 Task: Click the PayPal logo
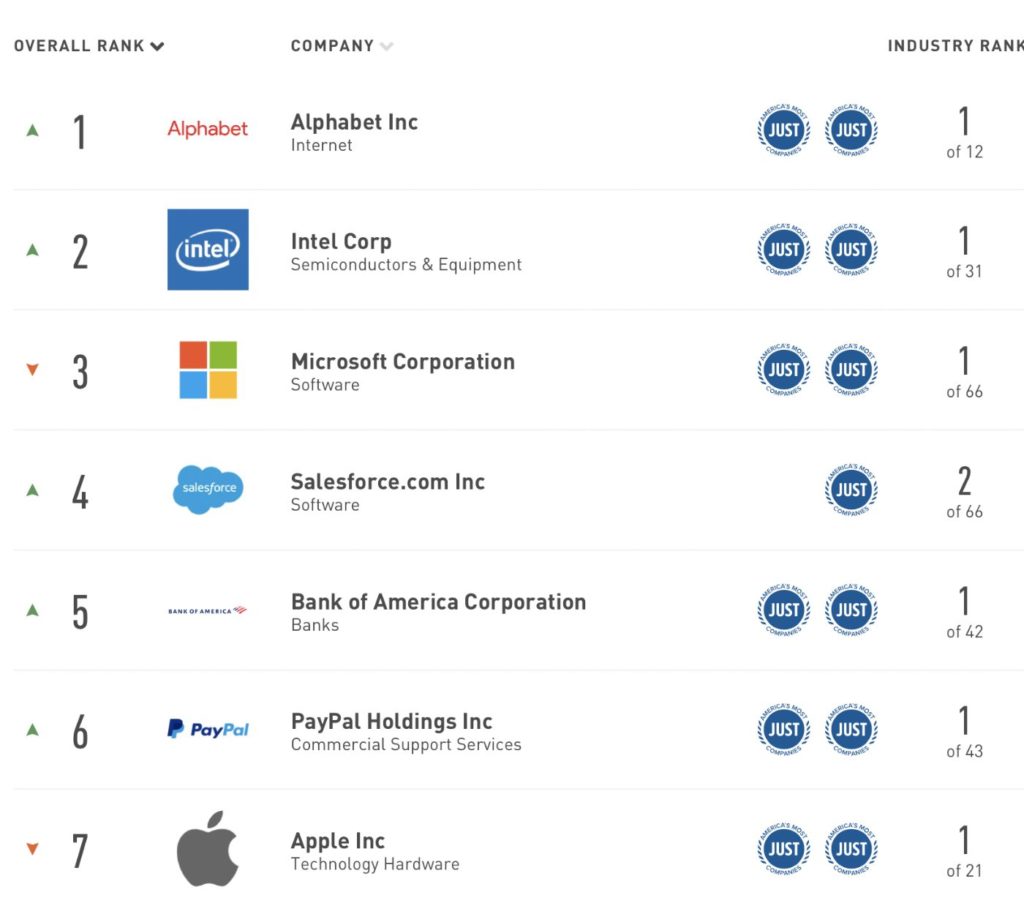coord(208,730)
